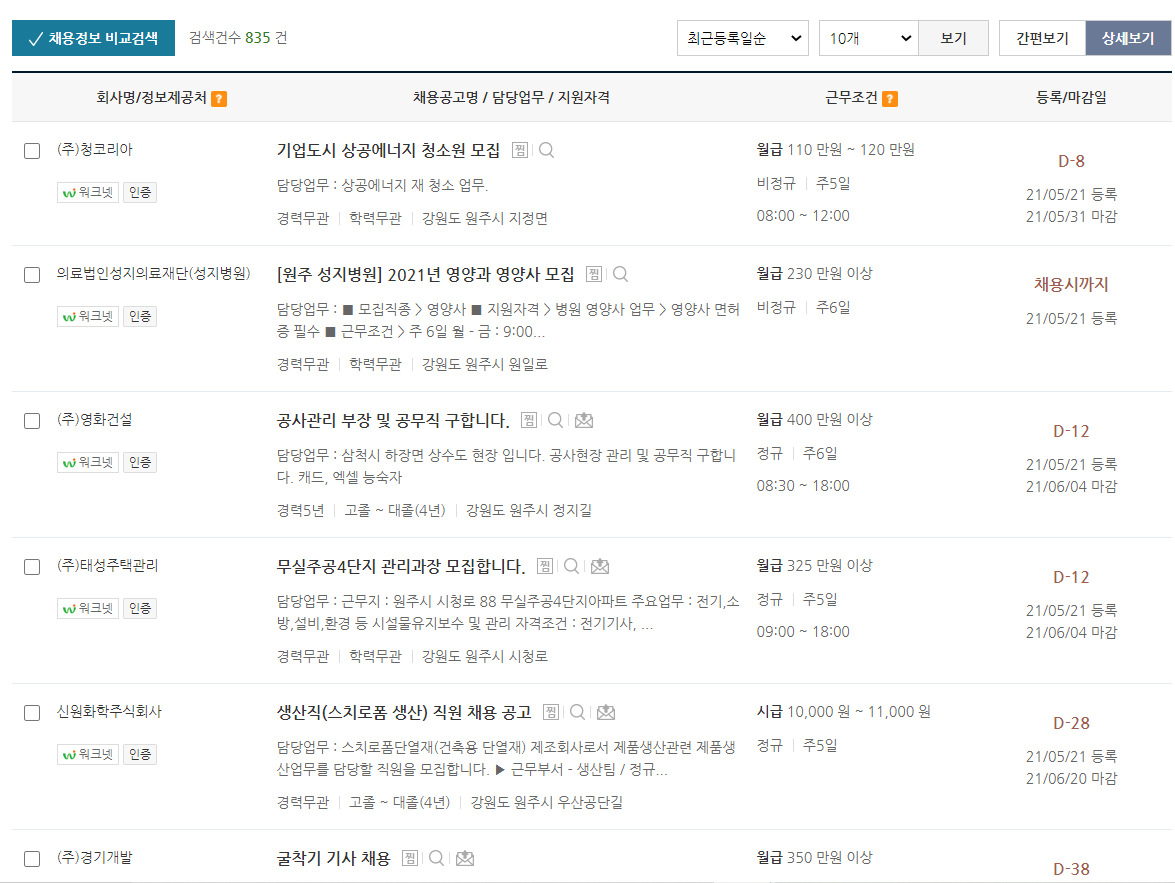
Task: Open the 기업도시 상공에너지 청소원 모집 posting
Action: (x=388, y=151)
